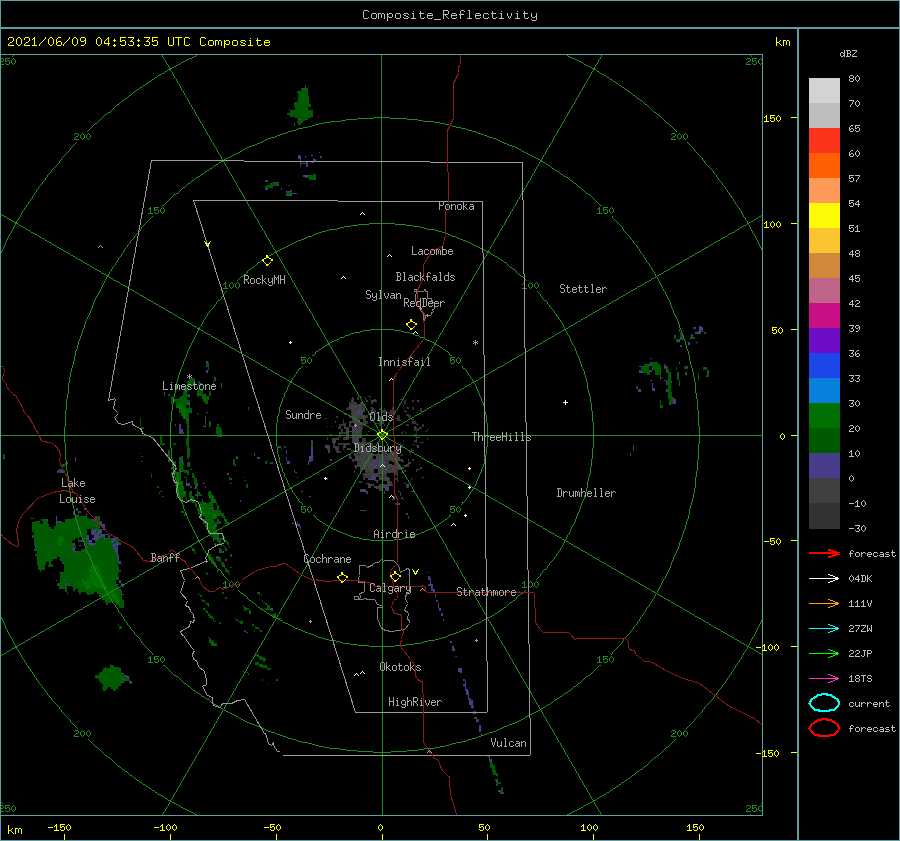Image resolution: width=900 pixels, height=841 pixels.
Task: Click the Didsbury town label
Action: [x=377, y=448]
